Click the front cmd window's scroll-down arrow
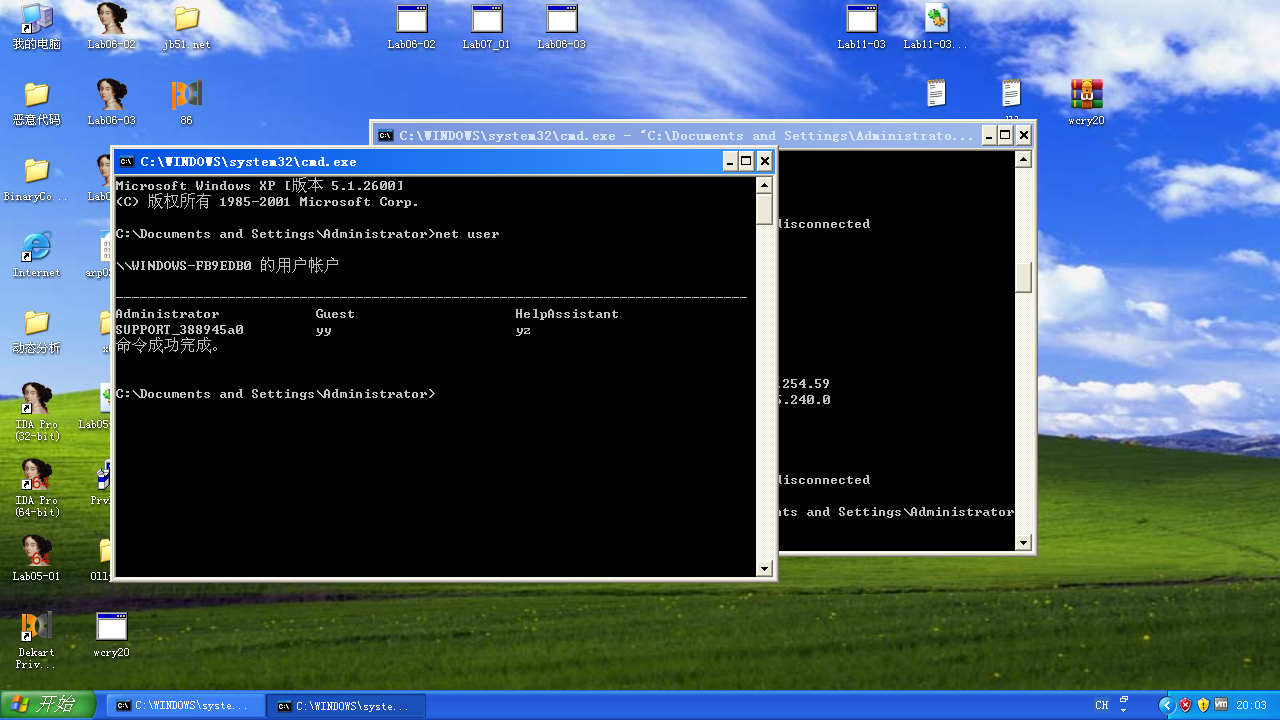Viewport: 1280px width, 720px height. point(764,569)
